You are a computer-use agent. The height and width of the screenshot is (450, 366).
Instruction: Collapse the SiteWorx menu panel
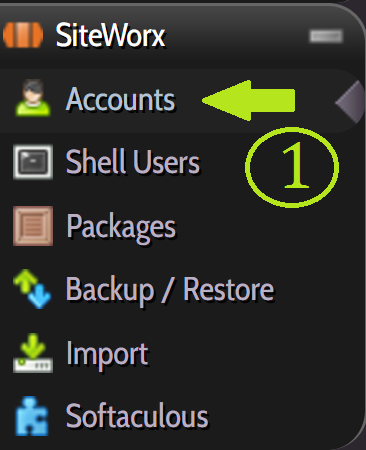pyautogui.click(x=326, y=36)
